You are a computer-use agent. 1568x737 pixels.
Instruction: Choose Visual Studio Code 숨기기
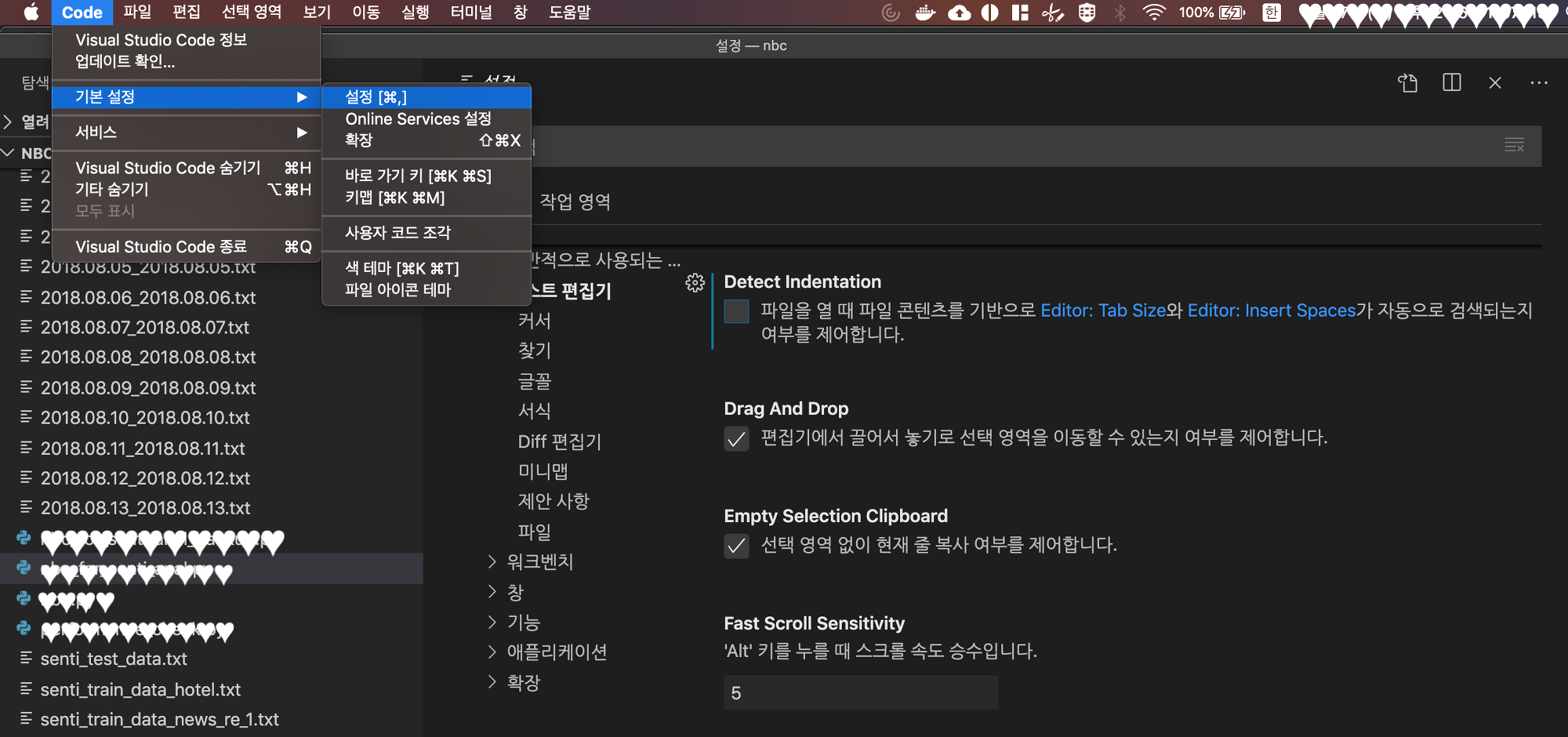(x=187, y=168)
